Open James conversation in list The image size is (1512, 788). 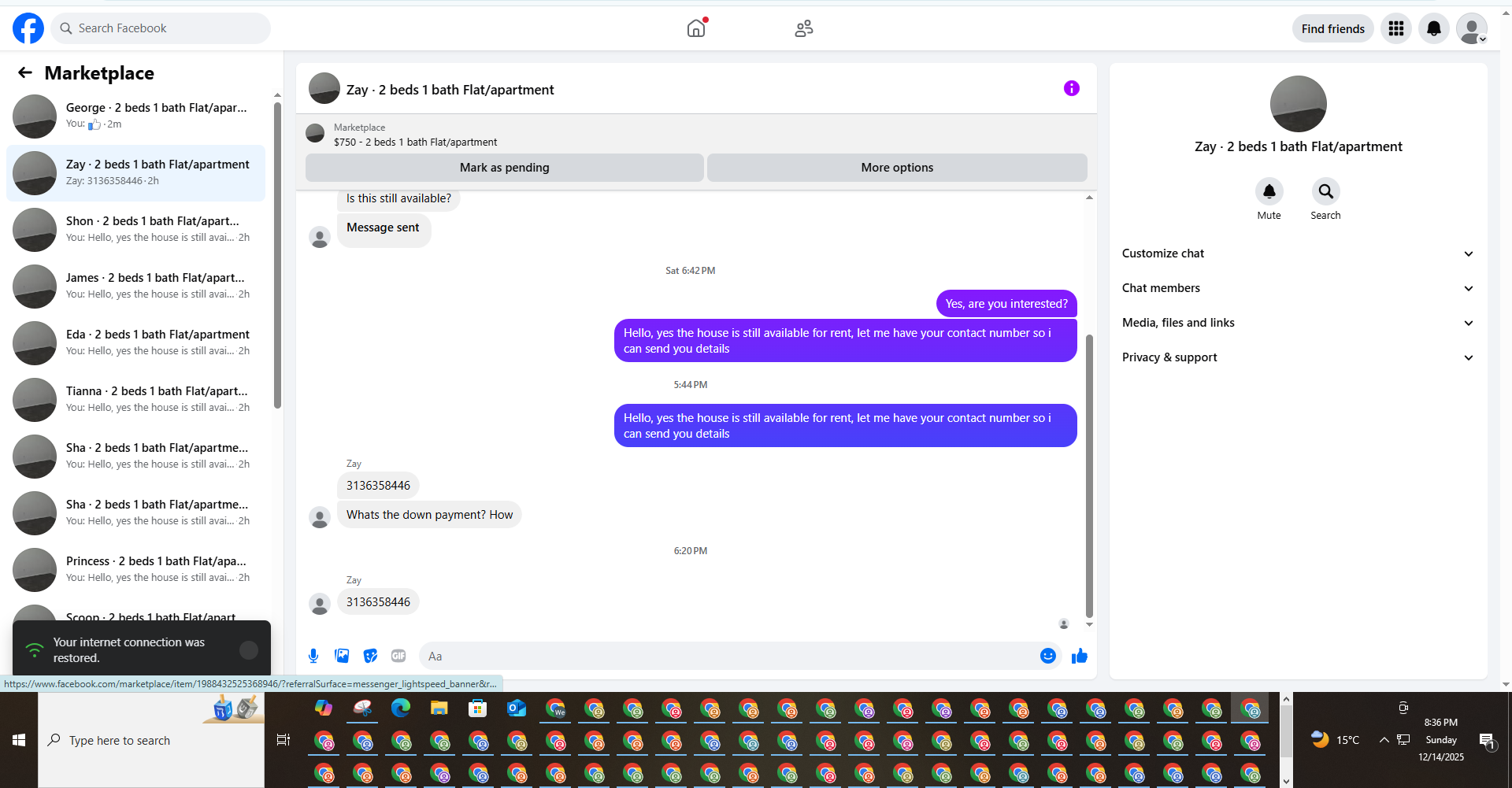135,286
